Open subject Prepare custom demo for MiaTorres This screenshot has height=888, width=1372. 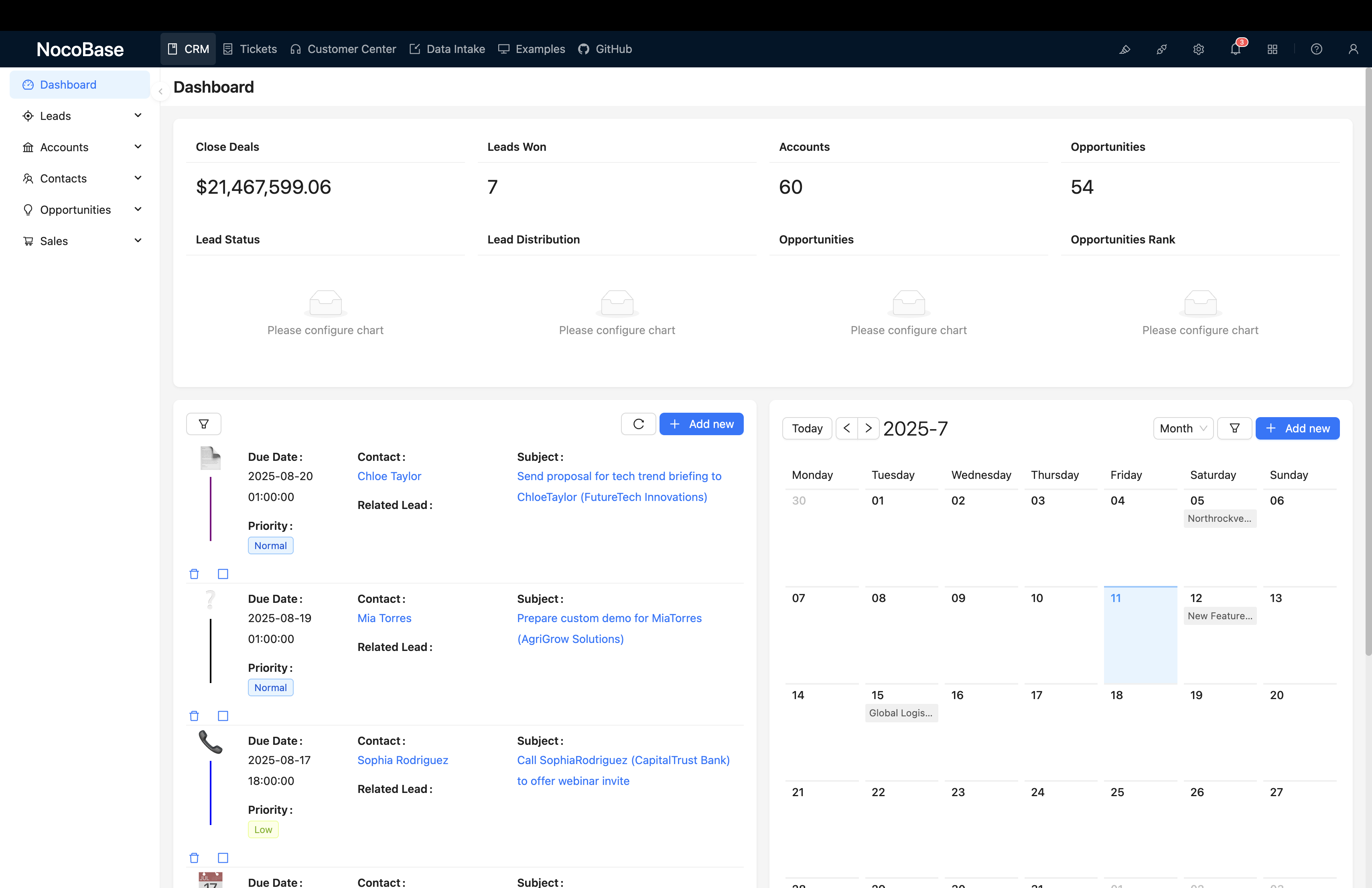point(609,628)
